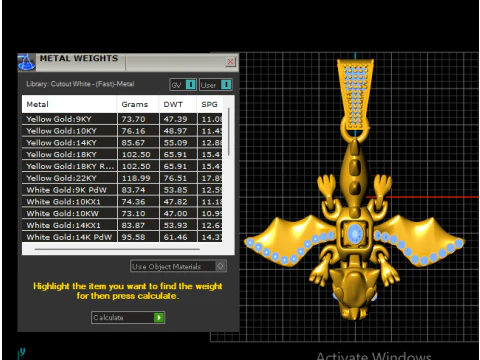The width and height of the screenshot is (480, 360).
Task: Click the 95.58 grams value
Action: tap(133, 237)
